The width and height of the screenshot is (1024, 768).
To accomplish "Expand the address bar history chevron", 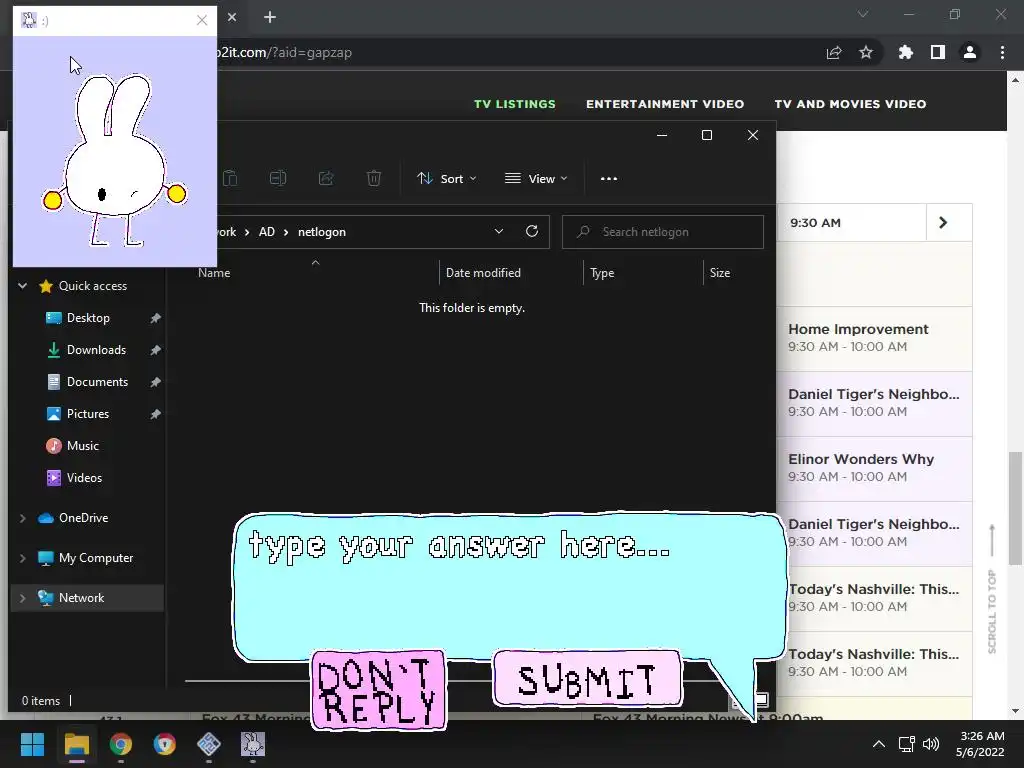I will (499, 232).
